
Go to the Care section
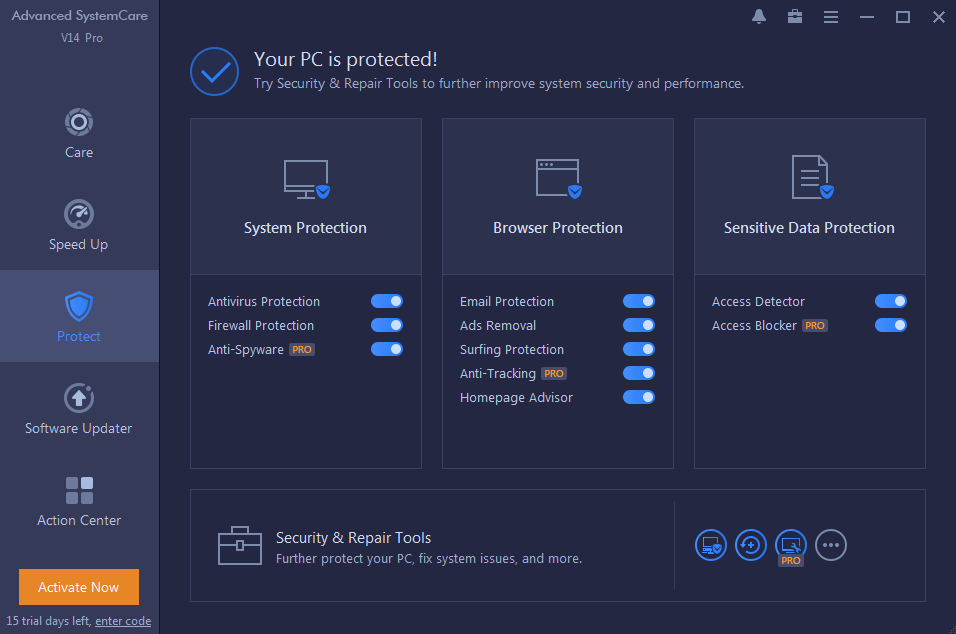[x=79, y=134]
